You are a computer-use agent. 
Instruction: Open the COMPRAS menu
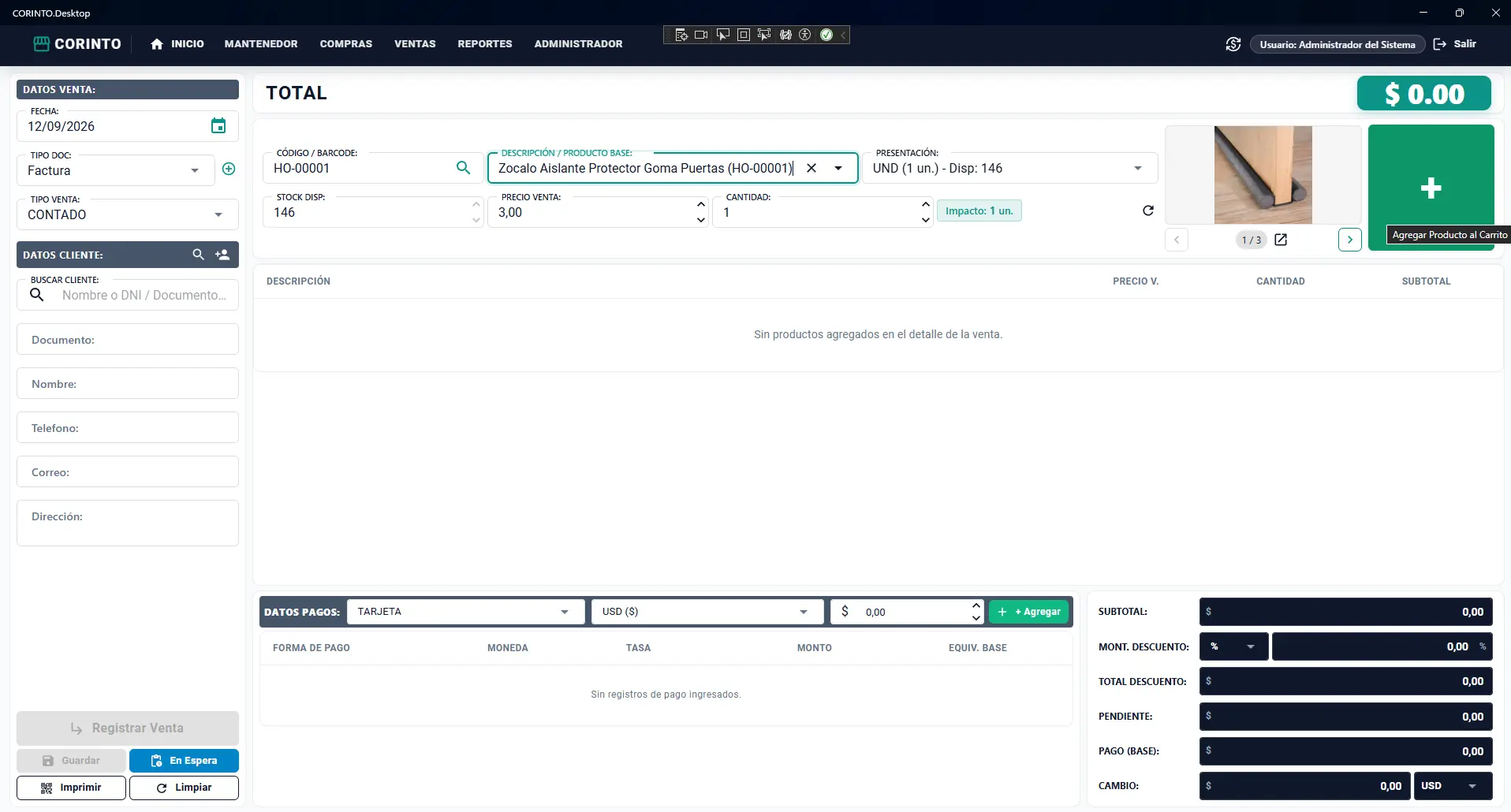tap(346, 44)
